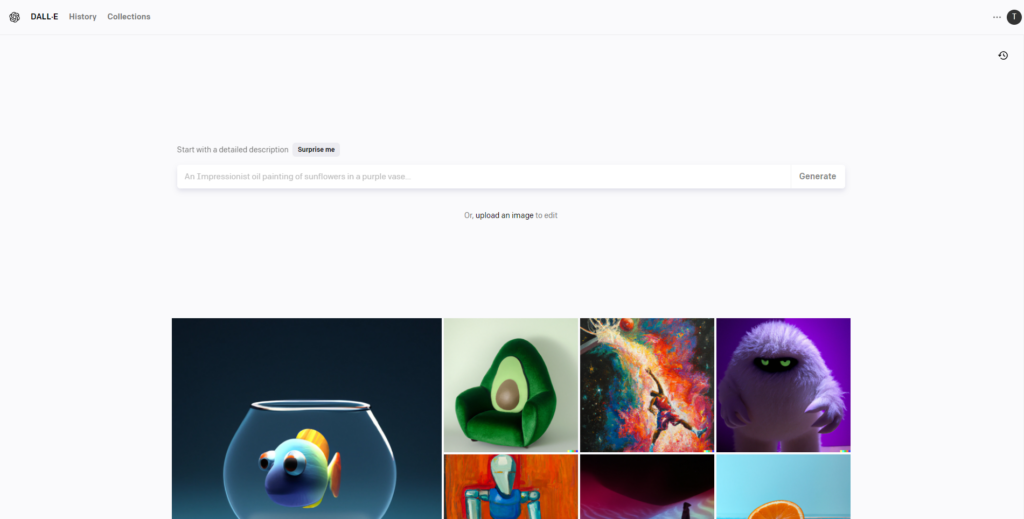Open the robot painting on orange background
1024x519 pixels.
(511, 487)
